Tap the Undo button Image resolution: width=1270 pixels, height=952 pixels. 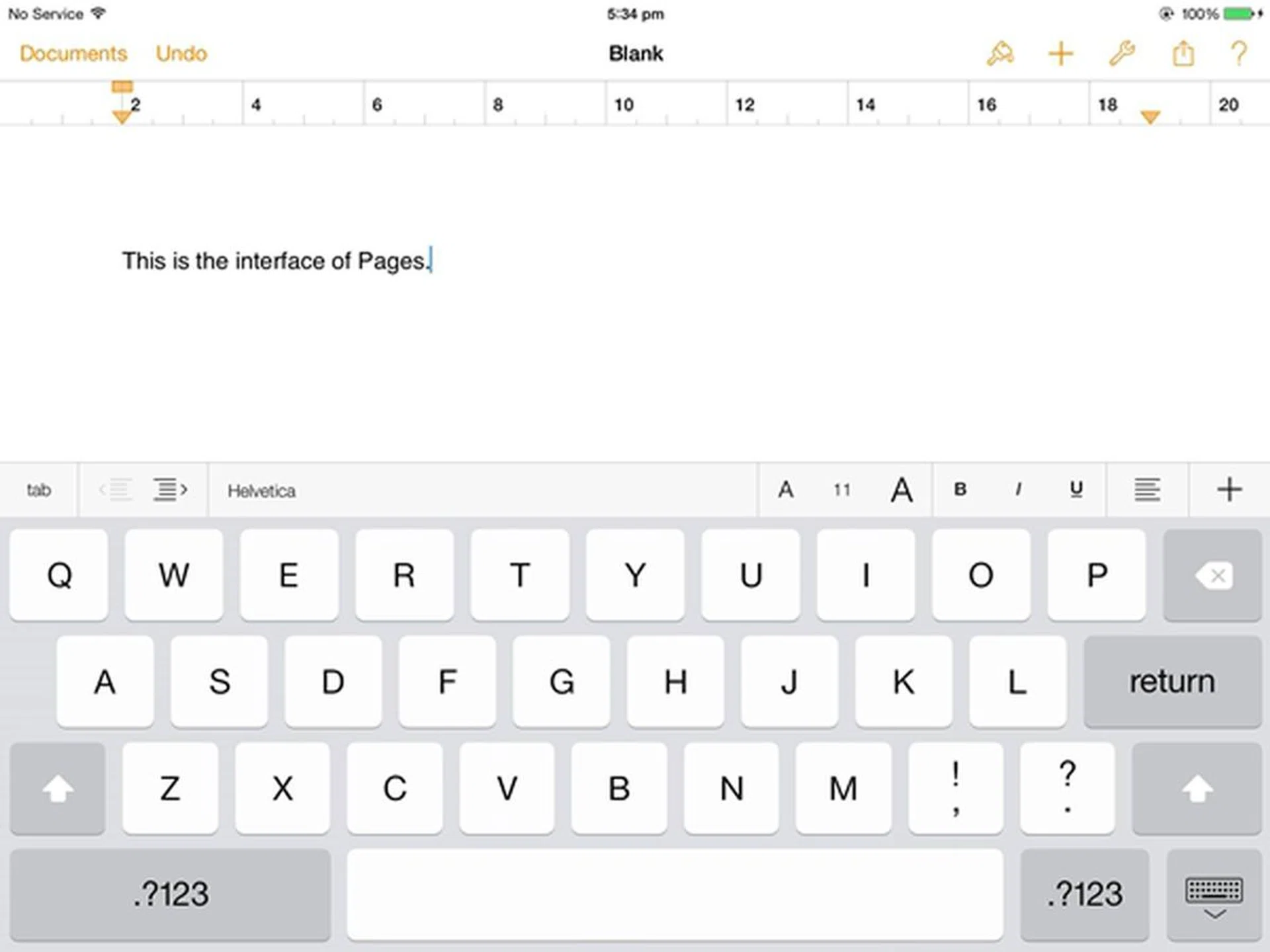pos(181,54)
